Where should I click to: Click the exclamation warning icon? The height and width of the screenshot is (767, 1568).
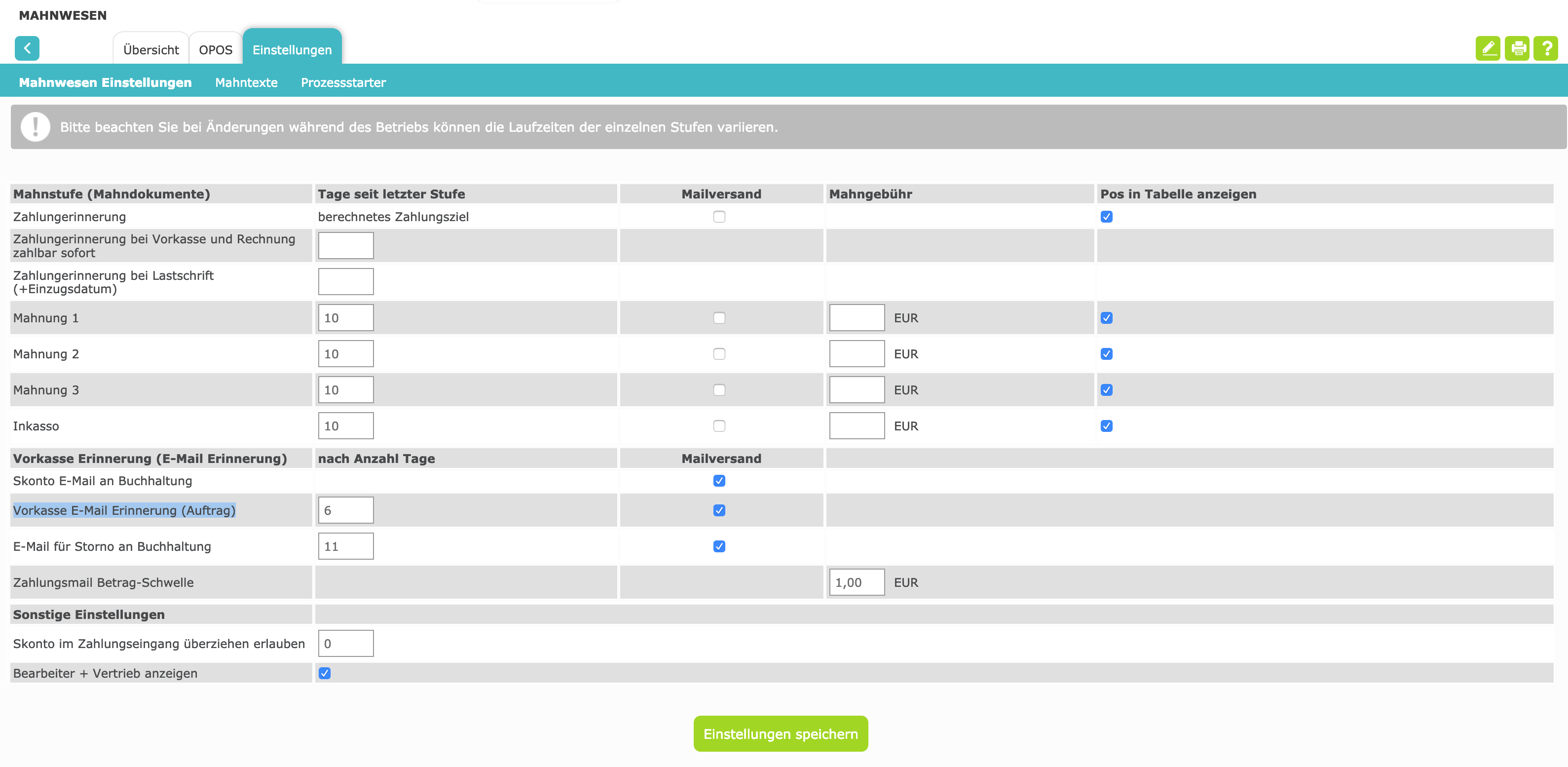[36, 127]
